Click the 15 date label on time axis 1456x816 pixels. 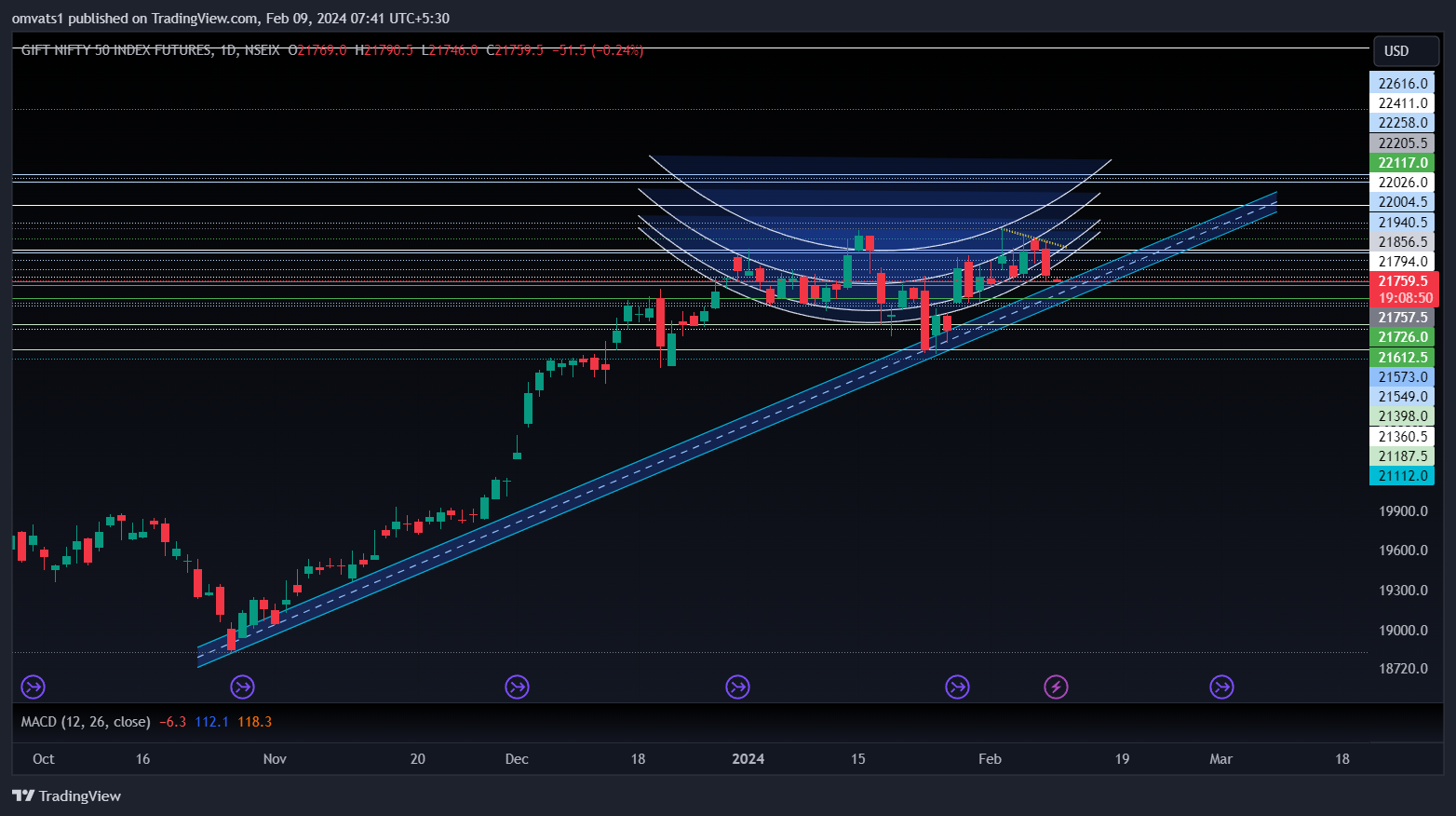pyautogui.click(x=858, y=759)
